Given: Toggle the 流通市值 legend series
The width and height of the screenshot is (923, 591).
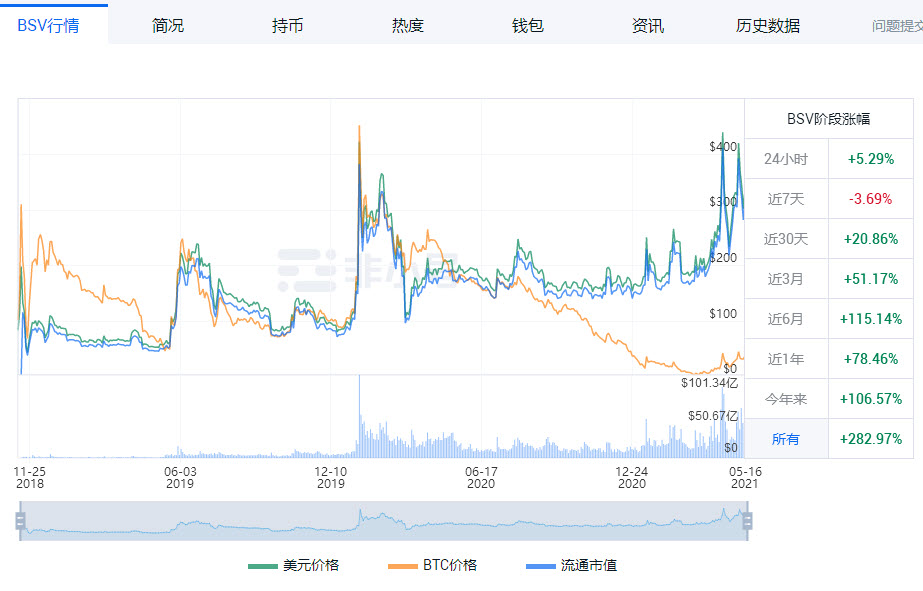Looking at the screenshot, I should 572,565.
